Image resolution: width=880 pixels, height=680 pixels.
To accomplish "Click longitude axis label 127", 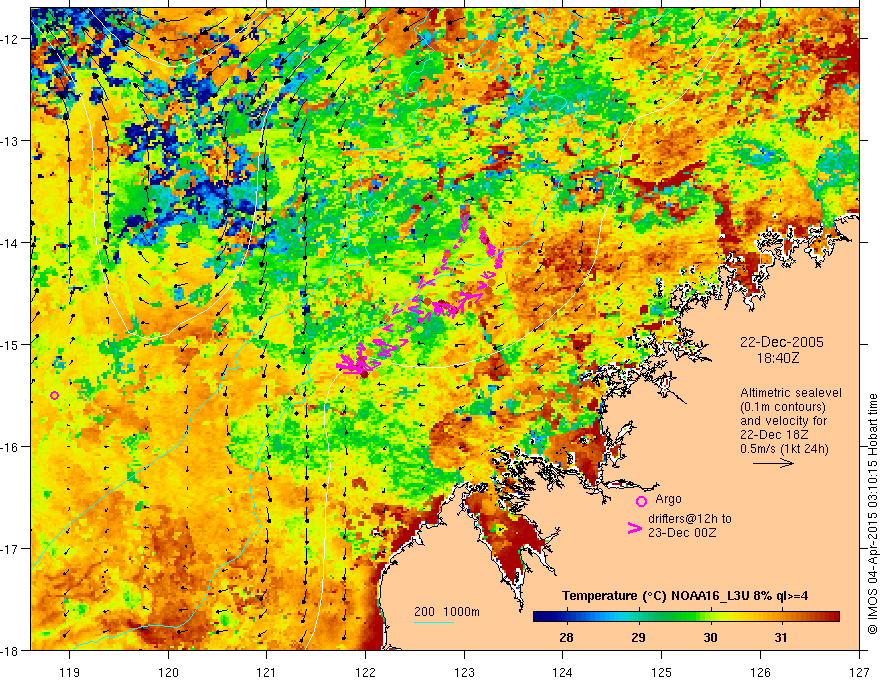I will (x=859, y=672).
